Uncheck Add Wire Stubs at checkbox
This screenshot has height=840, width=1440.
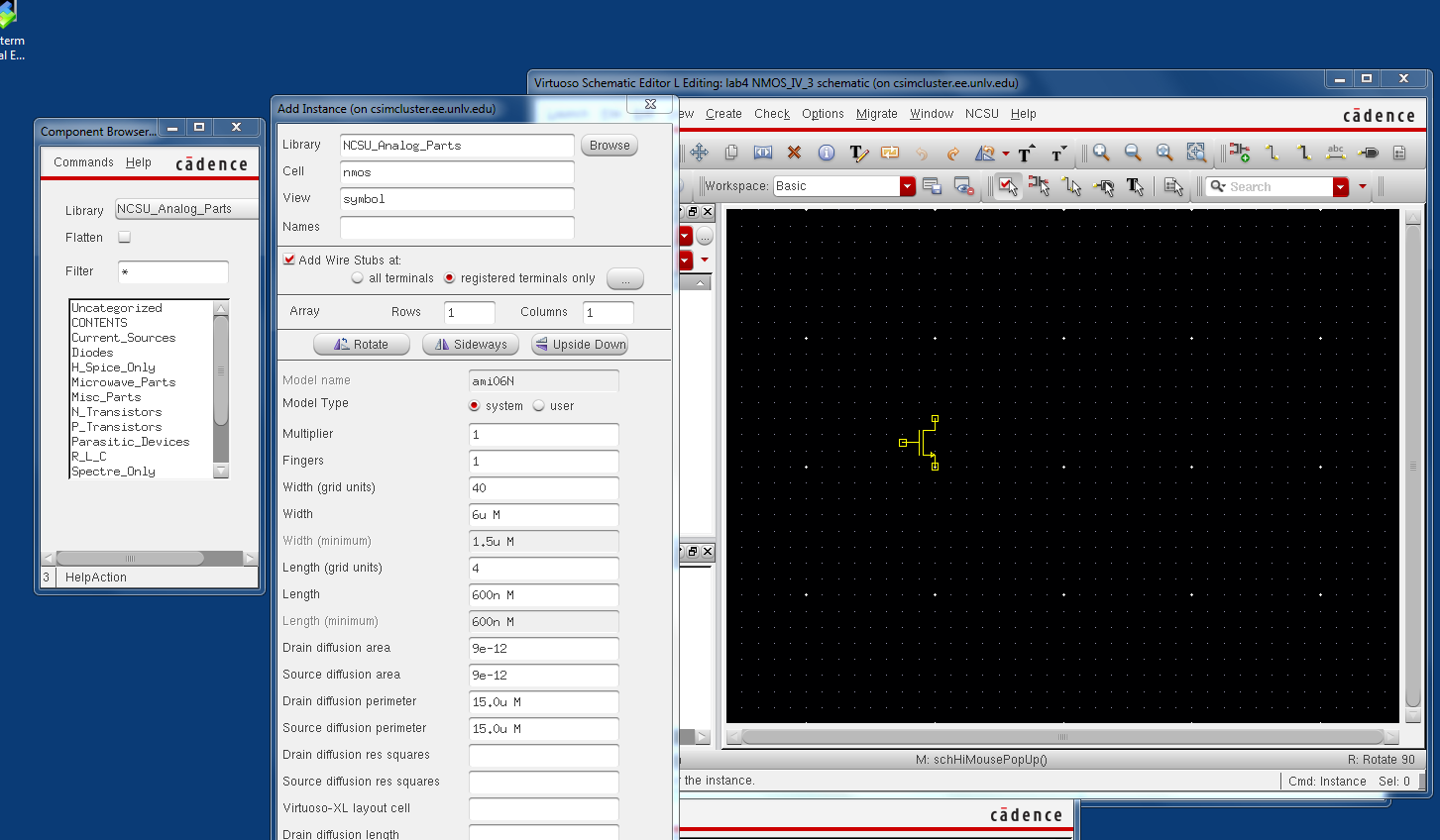(x=289, y=260)
